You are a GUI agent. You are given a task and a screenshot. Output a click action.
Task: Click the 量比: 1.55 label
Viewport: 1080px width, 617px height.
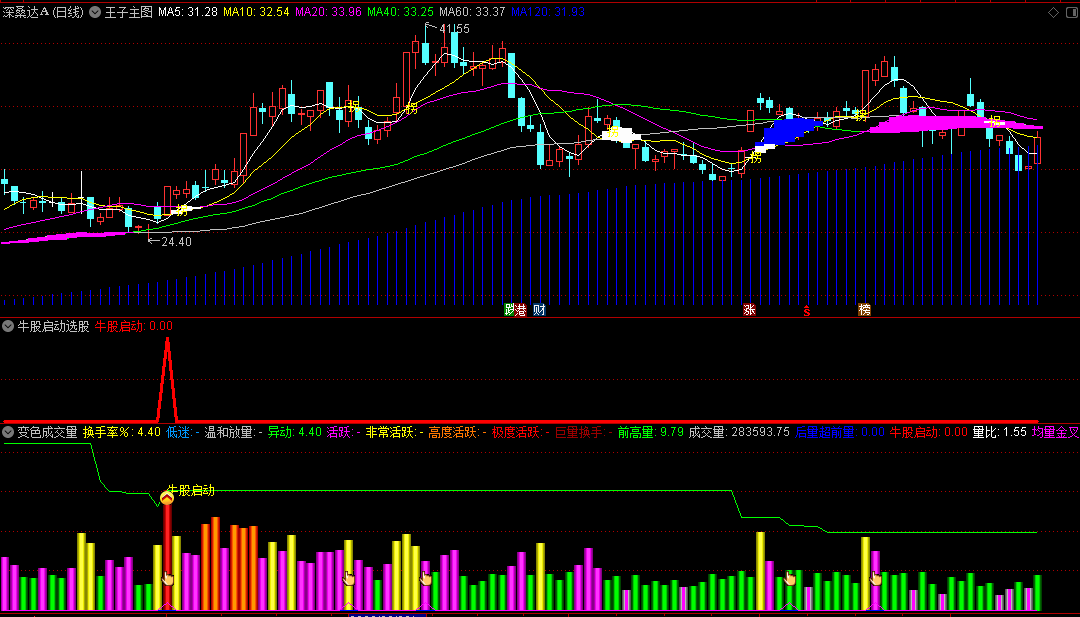(999, 432)
